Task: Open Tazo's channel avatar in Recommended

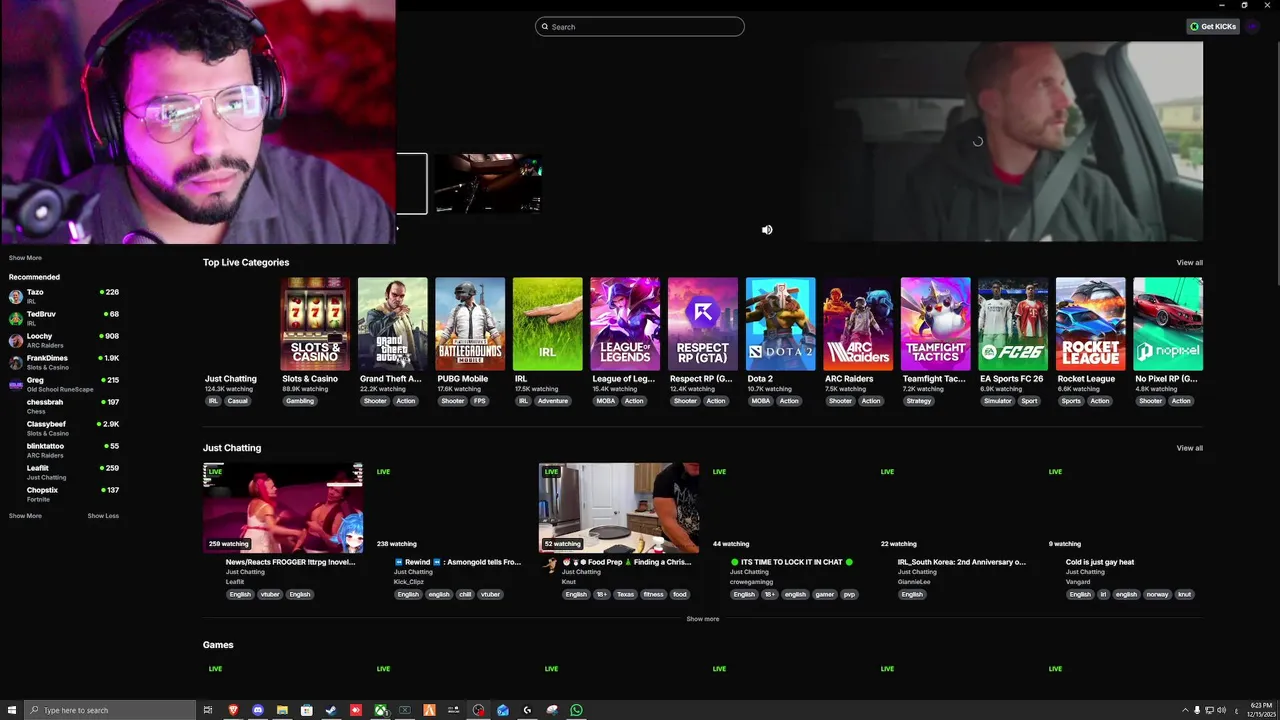Action: (x=16, y=297)
